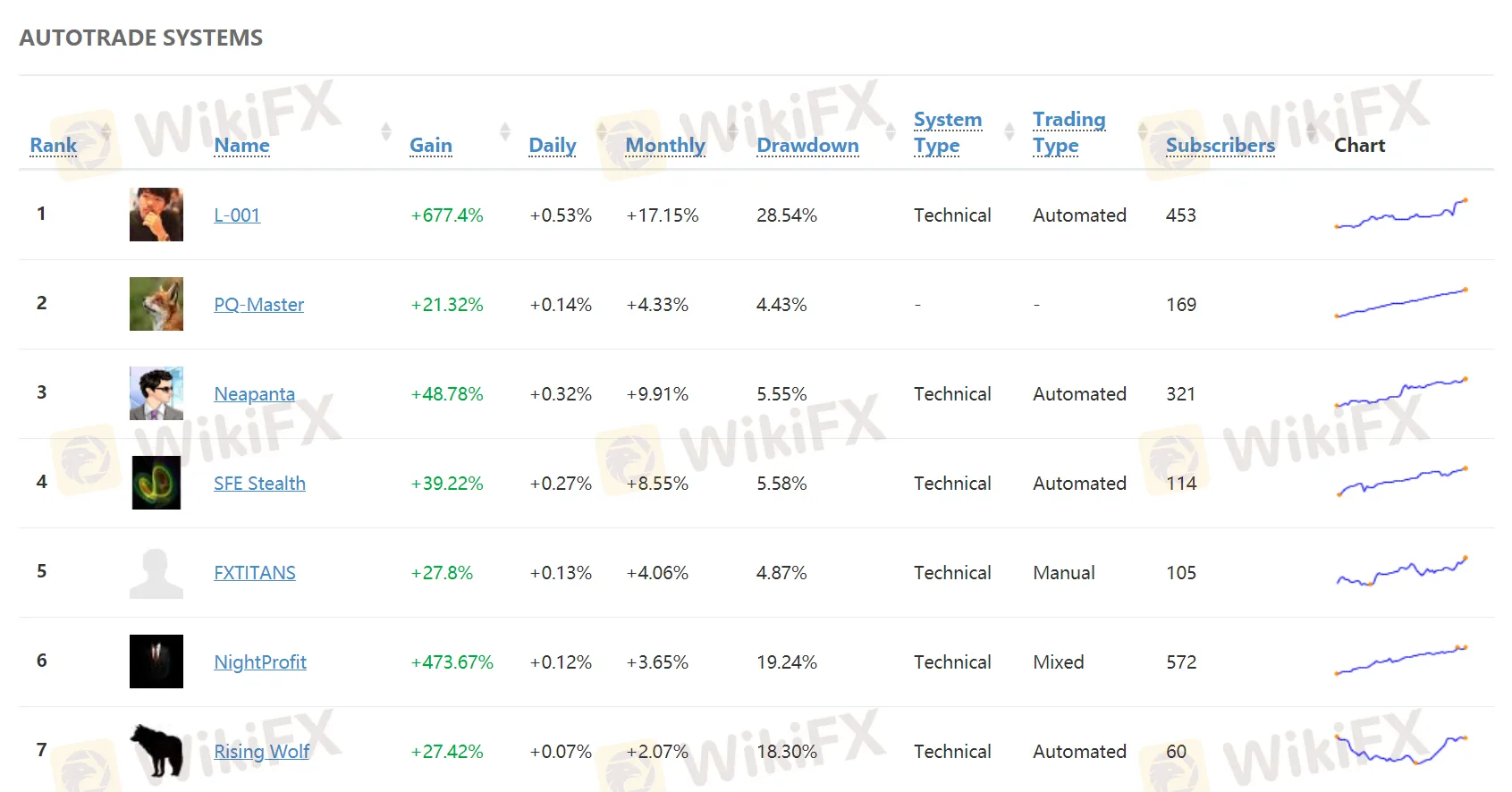View the L-001 performance sparkline chart
The image size is (1512, 792).
[1401, 215]
